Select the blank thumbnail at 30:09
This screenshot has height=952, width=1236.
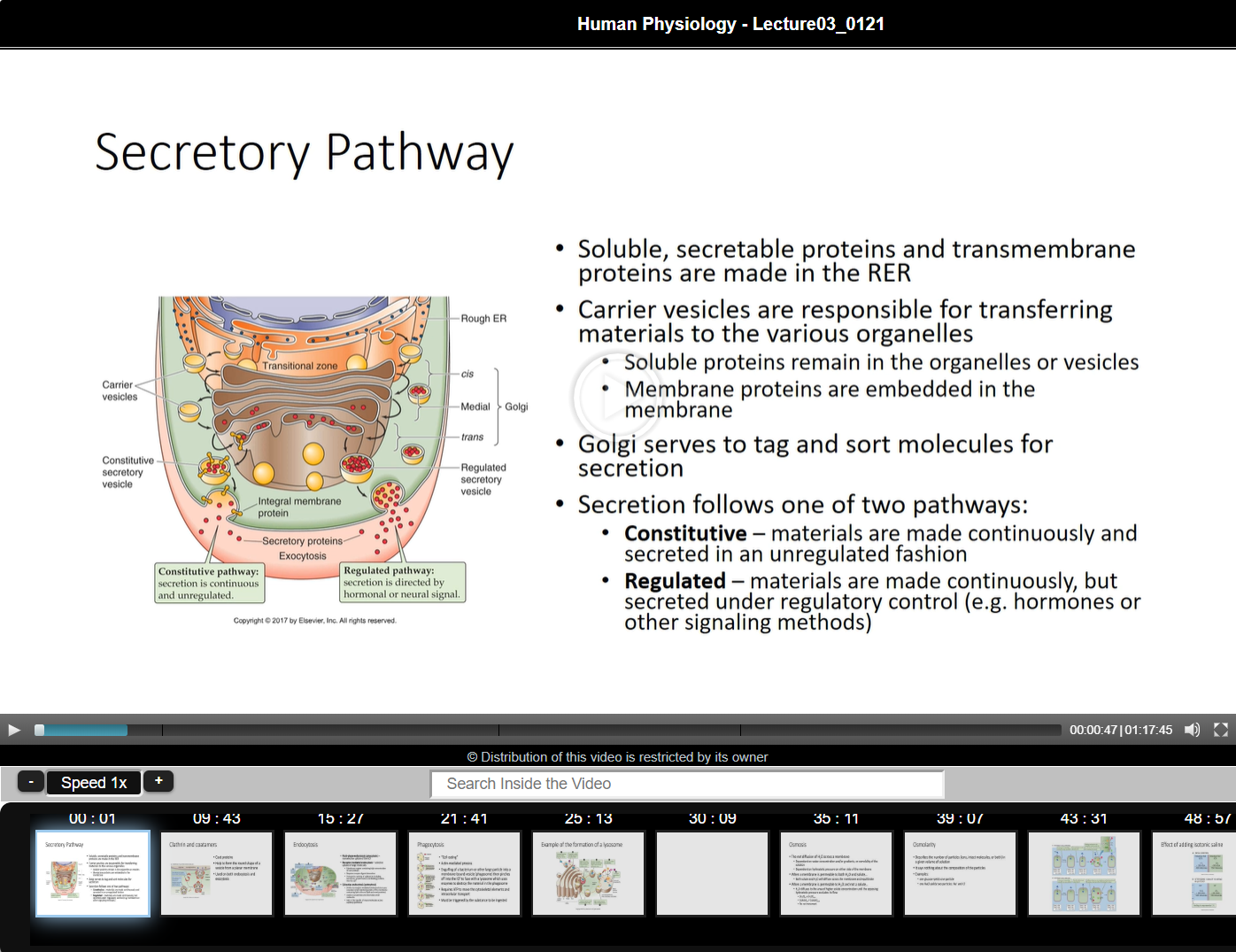point(713,873)
